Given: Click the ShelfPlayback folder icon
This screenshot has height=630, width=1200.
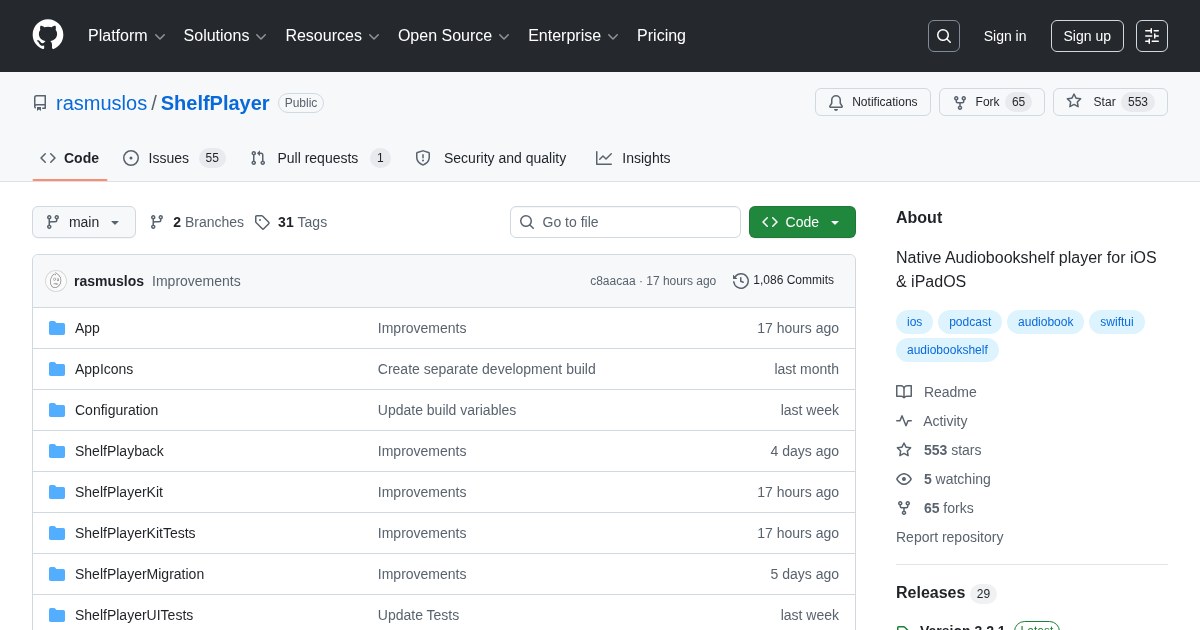Looking at the screenshot, I should 57,451.
